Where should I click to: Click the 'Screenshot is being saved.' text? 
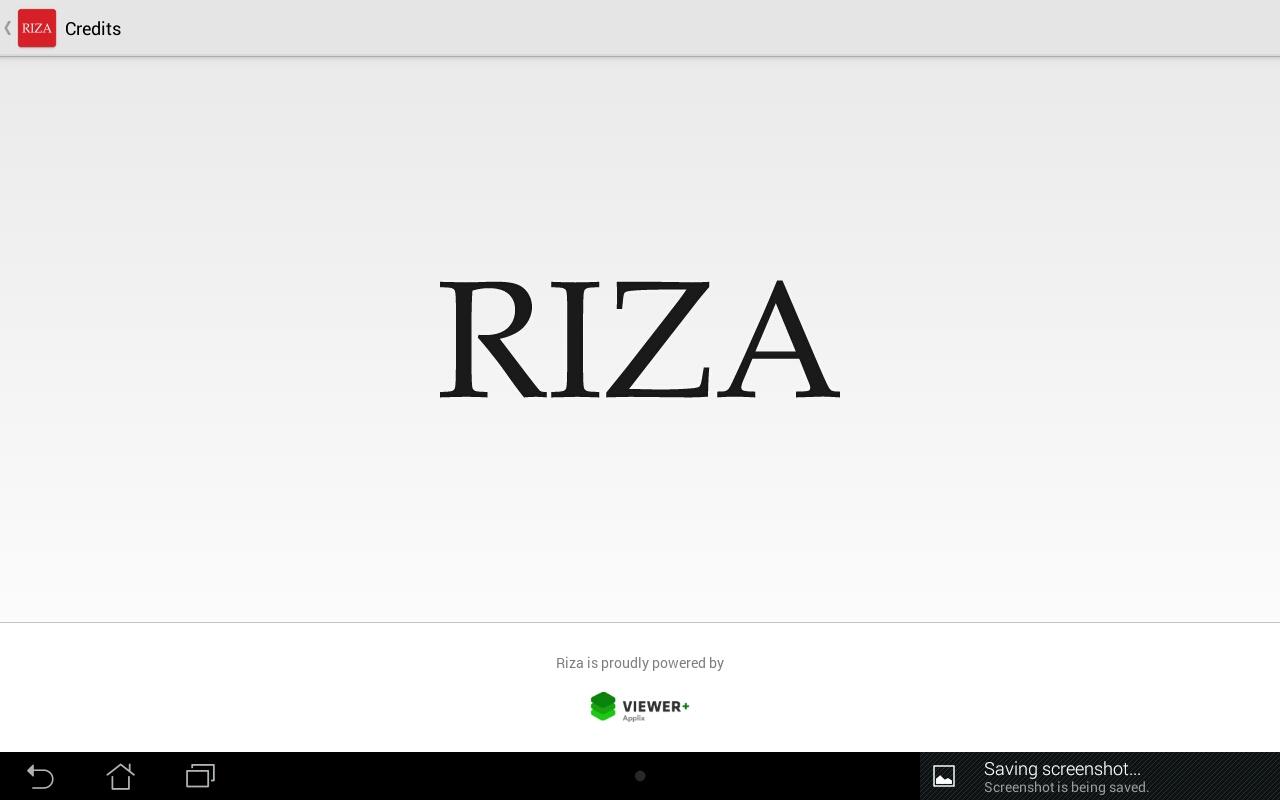[1066, 788]
